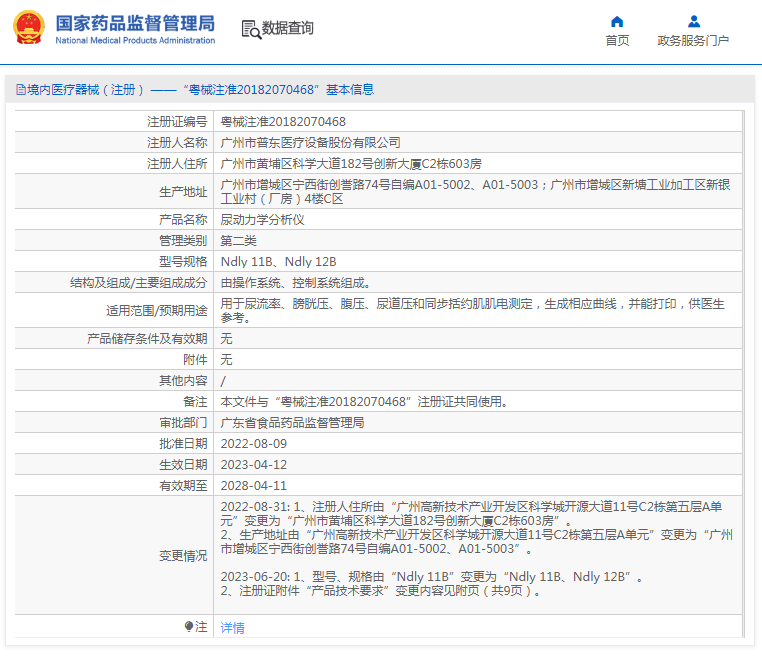Click the 型号规格 label
The image size is (762, 656).
click(x=183, y=261)
